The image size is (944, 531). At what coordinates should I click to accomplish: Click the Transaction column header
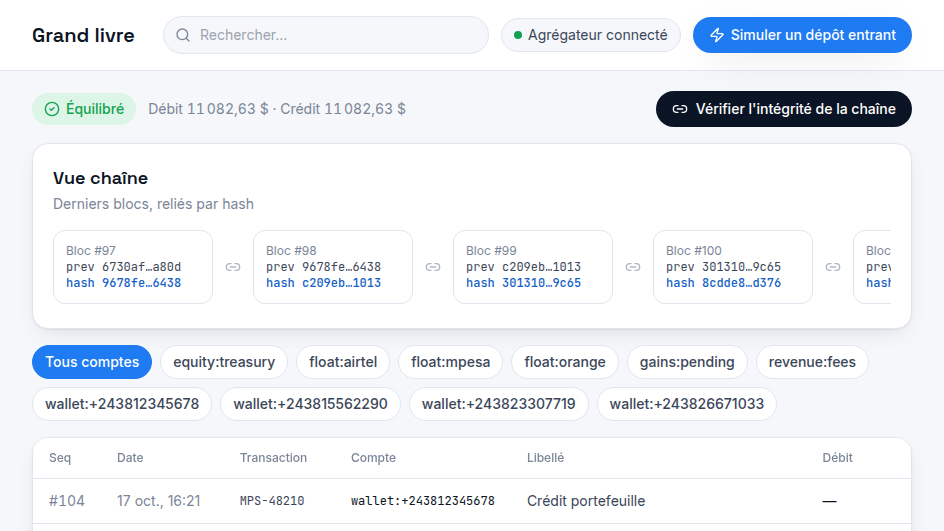[x=273, y=458]
